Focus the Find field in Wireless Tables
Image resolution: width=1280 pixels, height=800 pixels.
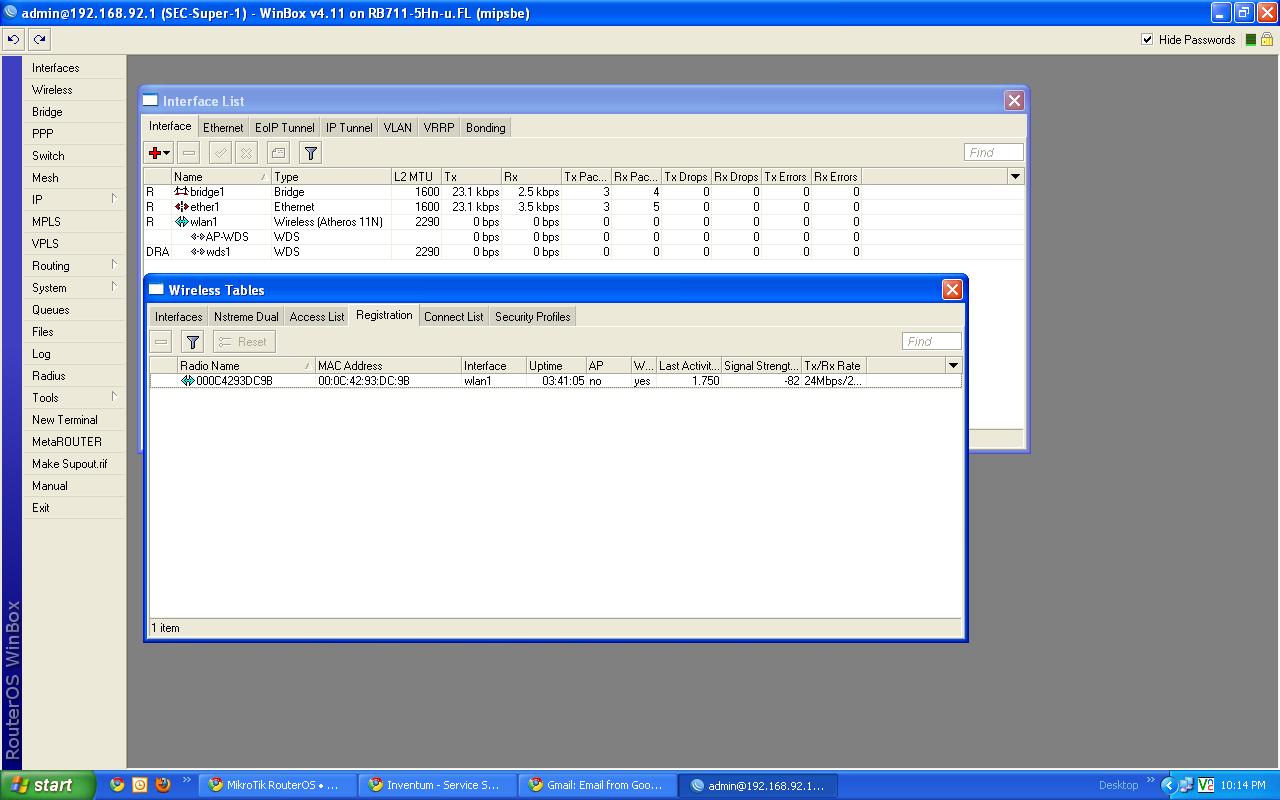[931, 341]
